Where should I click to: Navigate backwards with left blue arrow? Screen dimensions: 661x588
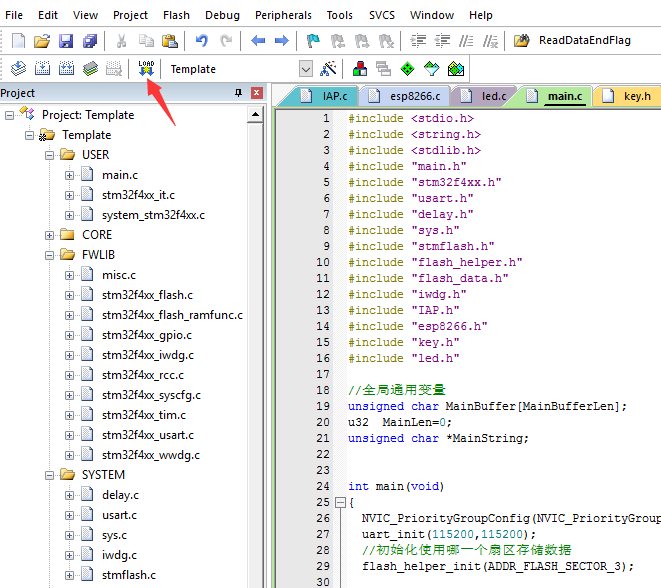(x=258, y=41)
